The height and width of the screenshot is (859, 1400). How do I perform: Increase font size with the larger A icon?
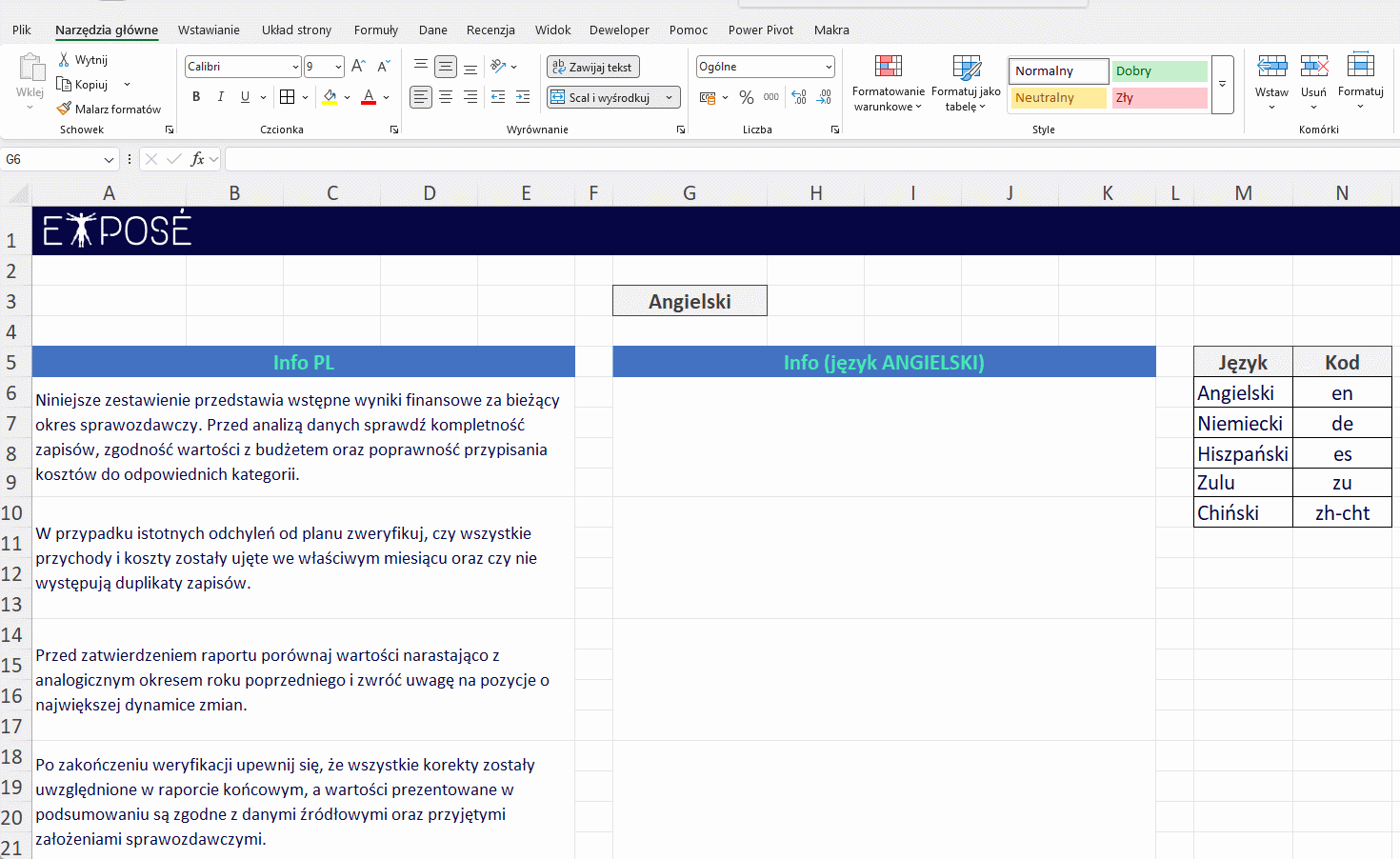click(x=358, y=66)
